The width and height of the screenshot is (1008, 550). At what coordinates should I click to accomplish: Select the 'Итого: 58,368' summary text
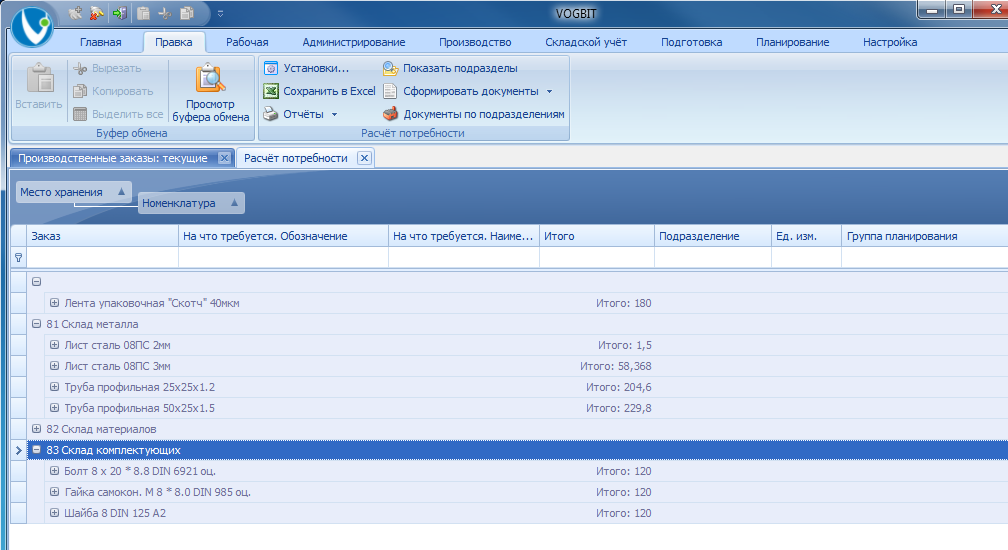(615, 366)
